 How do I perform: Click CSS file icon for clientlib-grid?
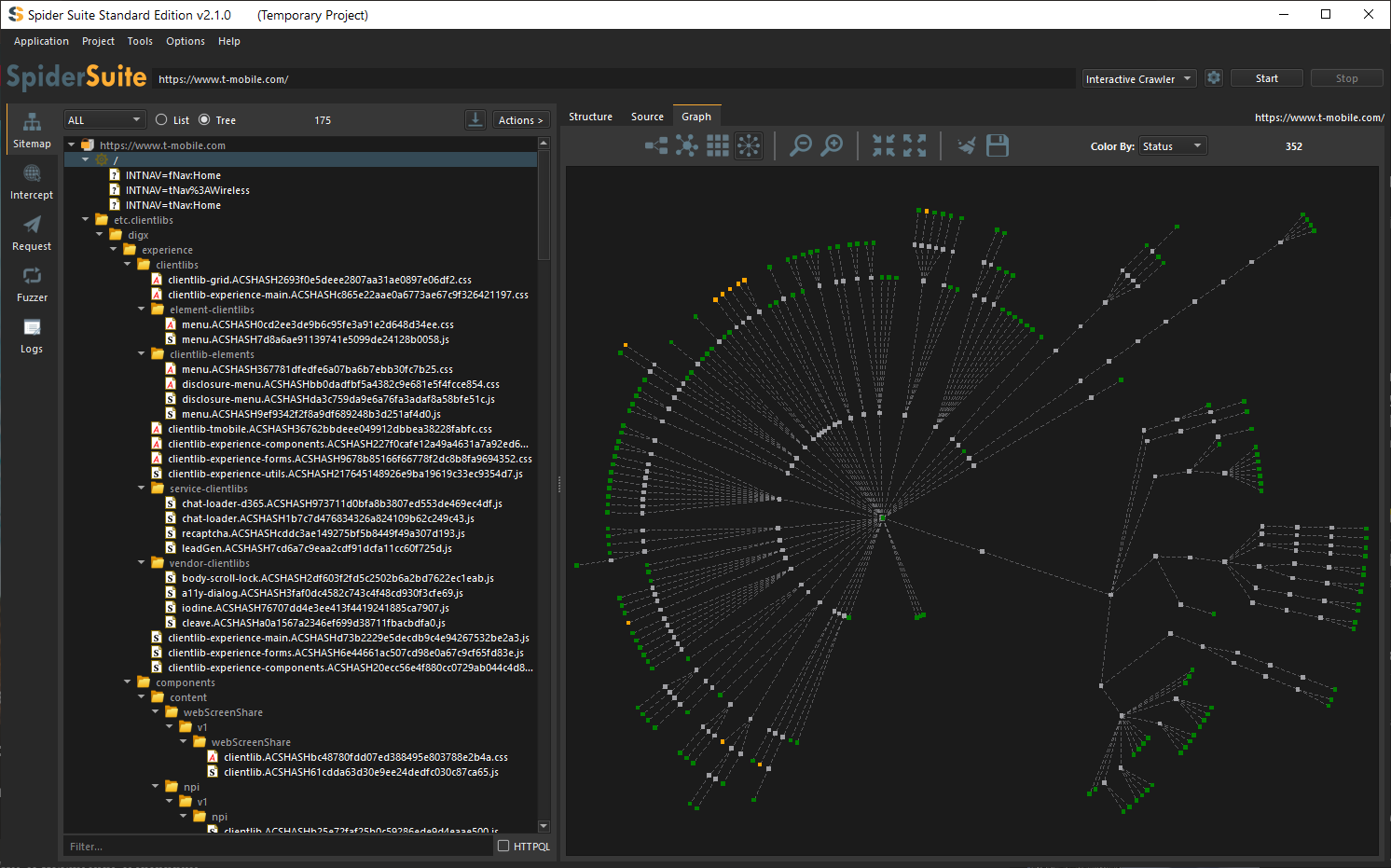click(x=157, y=280)
